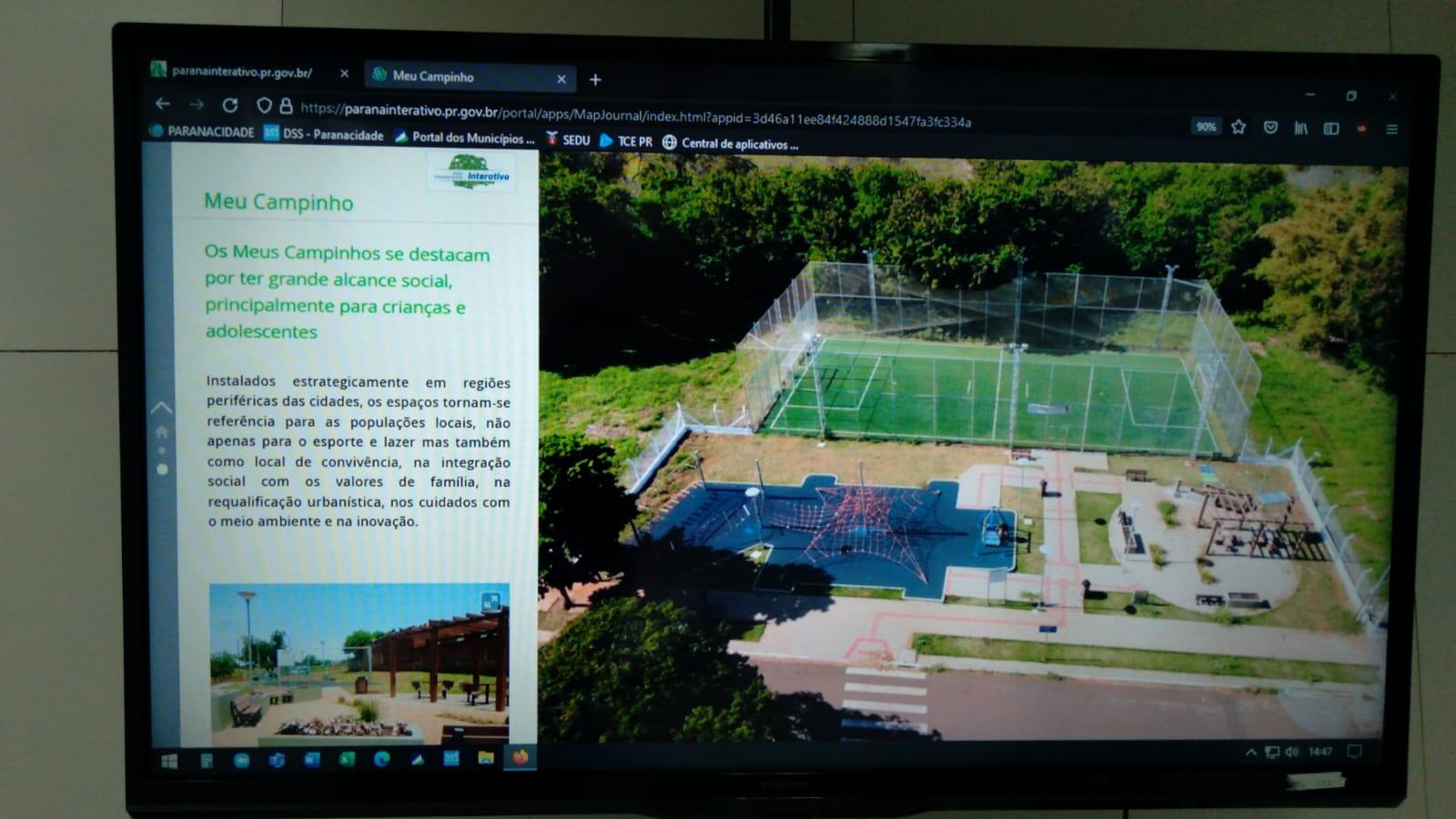Switch to the paranainterativo.pr.gov.br tab
The image size is (1456, 819).
click(x=242, y=72)
